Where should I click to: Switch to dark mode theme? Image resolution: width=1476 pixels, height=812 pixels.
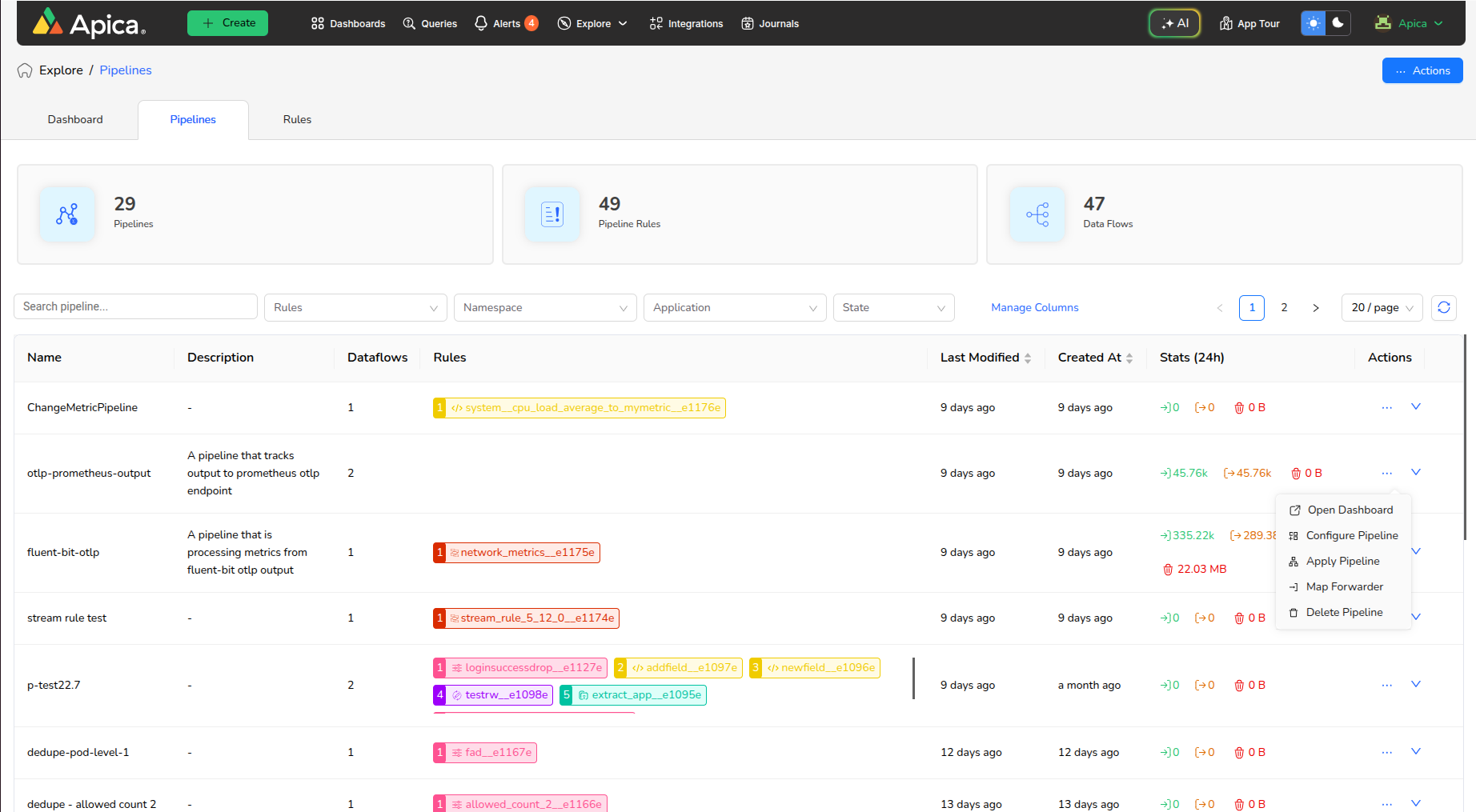pyautogui.click(x=1338, y=23)
